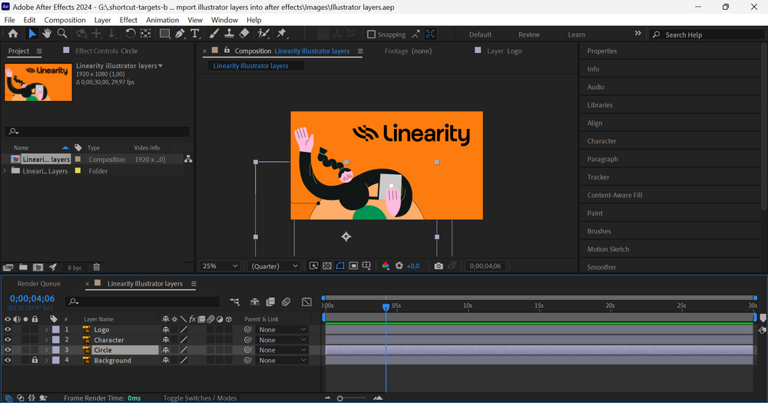Image resolution: width=768 pixels, height=403 pixels.
Task: Toggle Mask and Shape Path Visibility
Action: (x=340, y=266)
